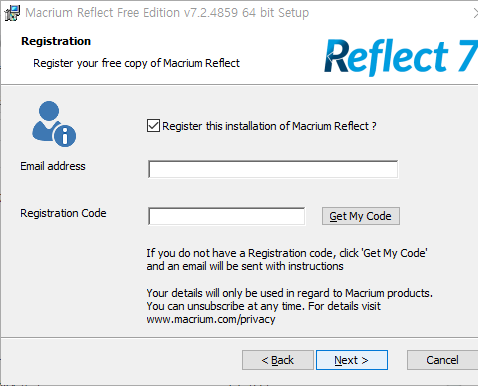Cancel the Macrium Reflect setup

[442, 360]
